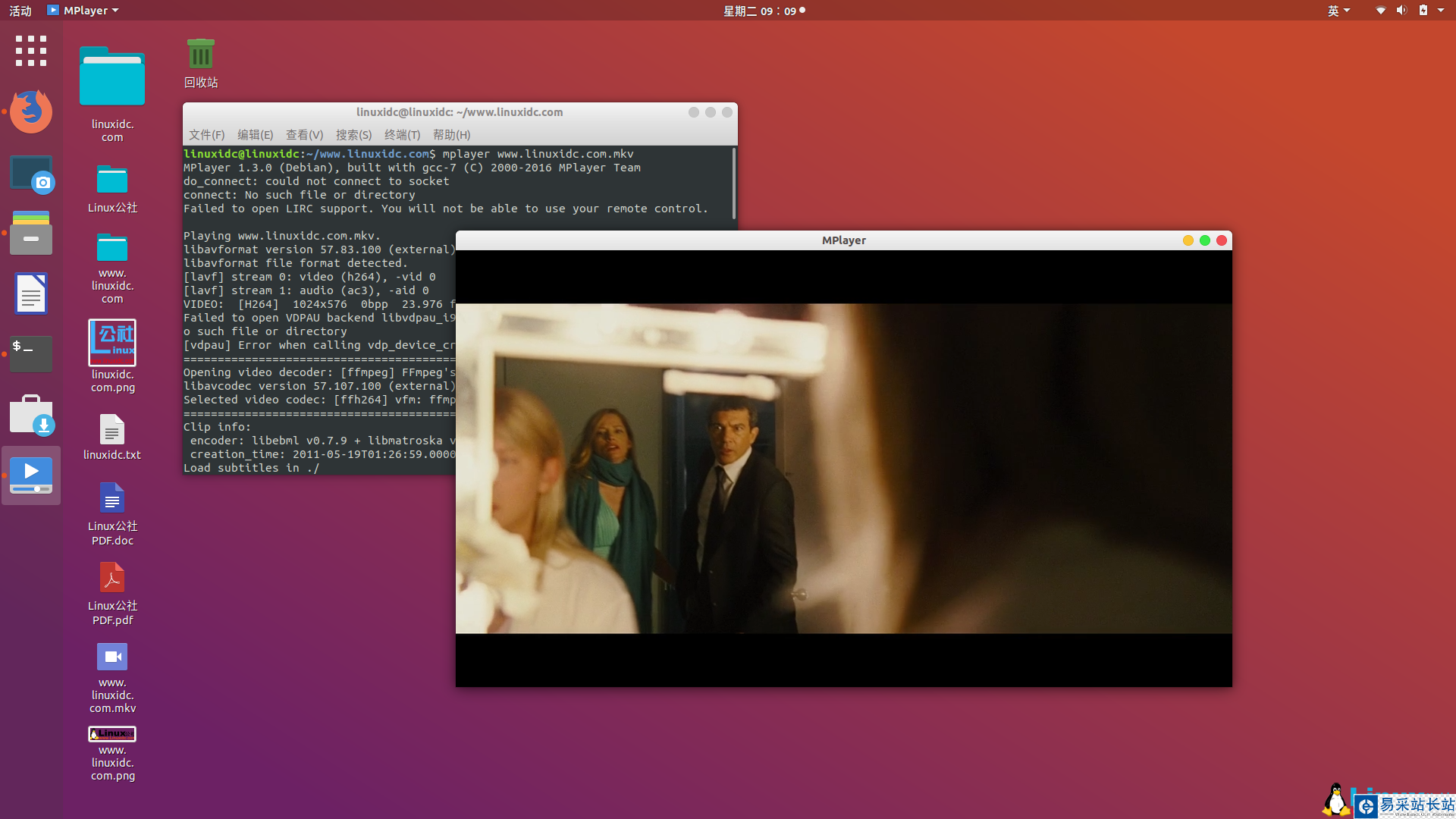This screenshot has height=819, width=1456.
Task: Select Linux公社 PDF.pdf desktop file
Action: point(112,579)
